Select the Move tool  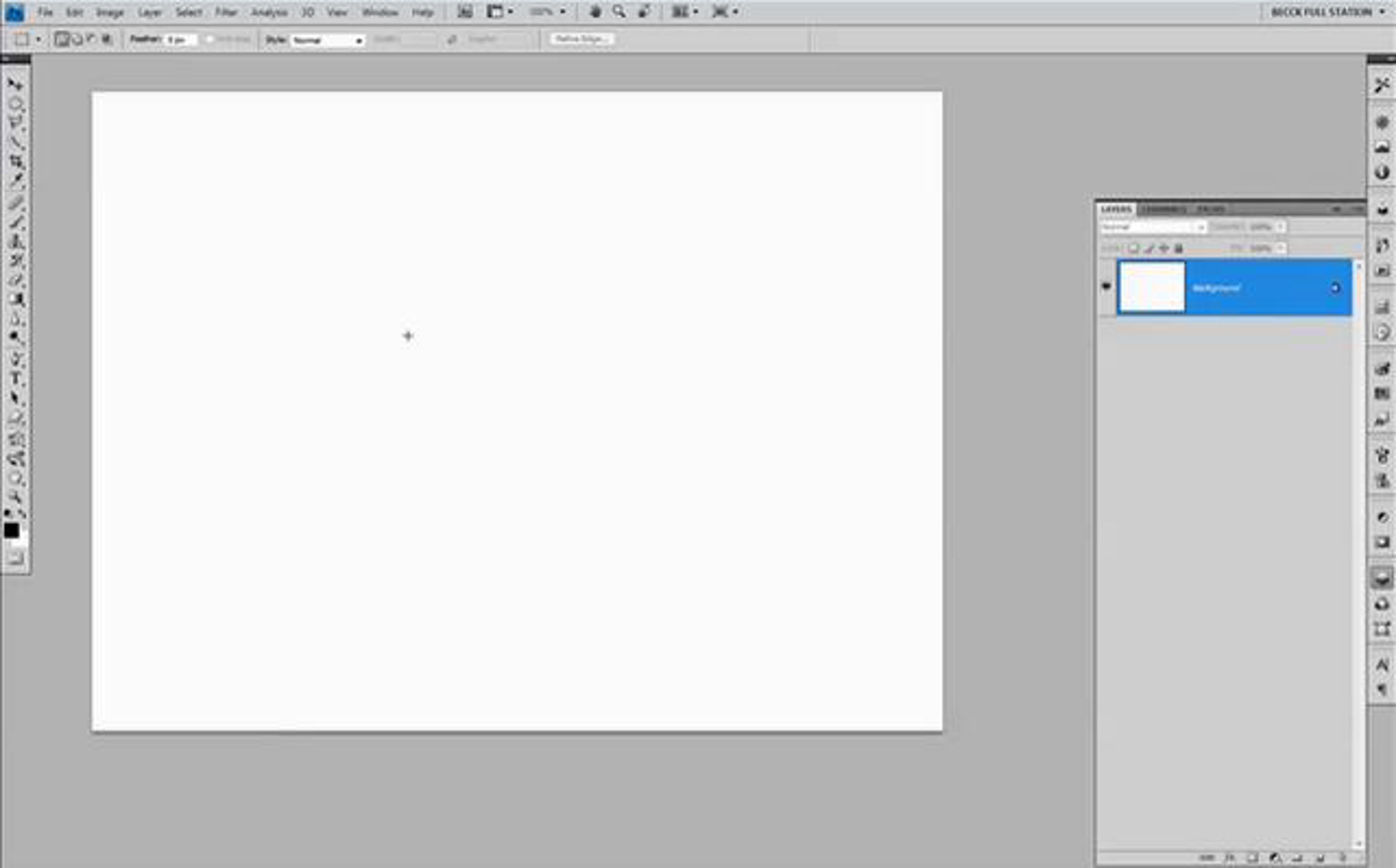coord(16,85)
